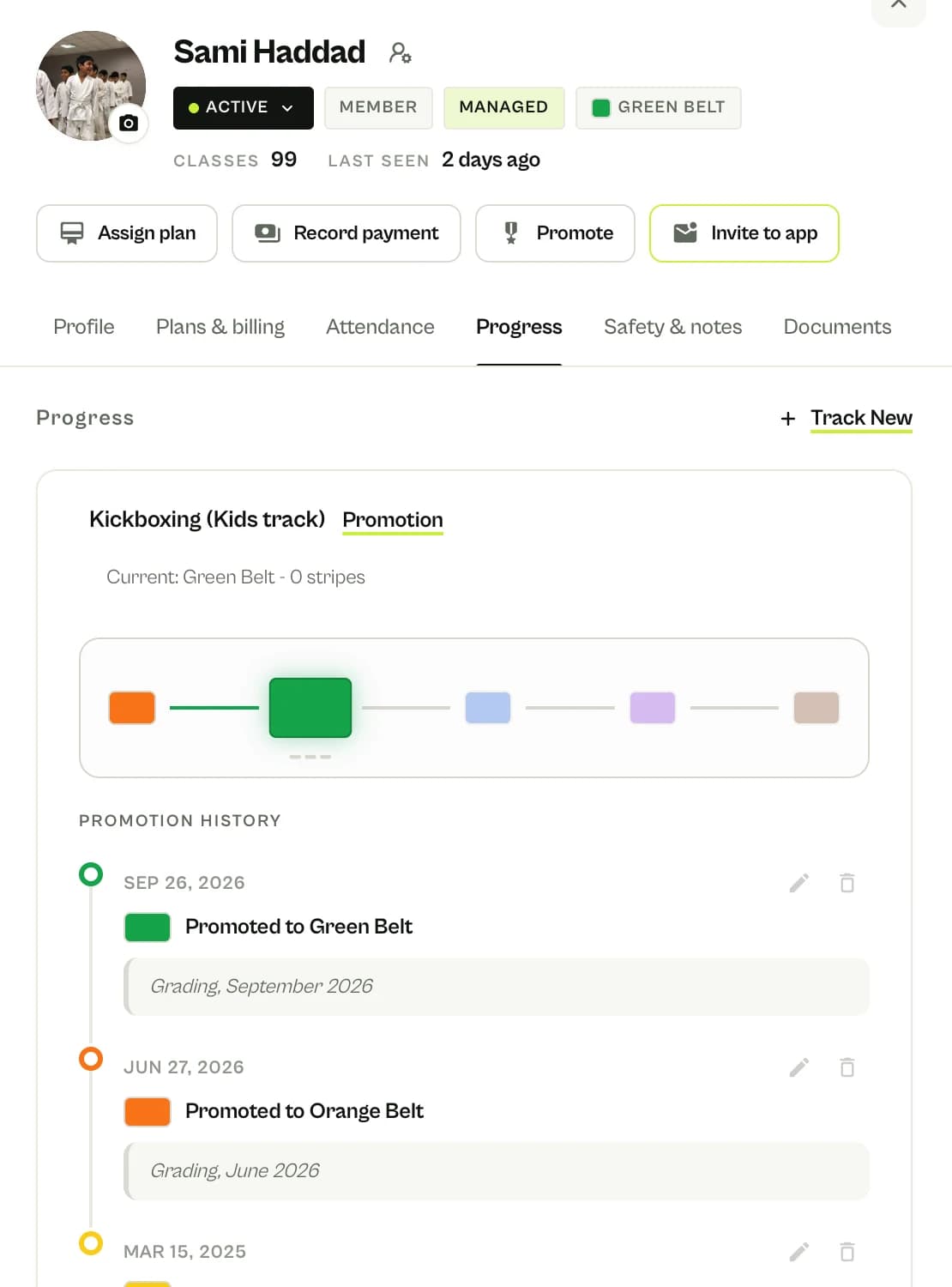Edit the Jun 27, 2026 promotion entry
The width and height of the screenshot is (952, 1287).
click(799, 1067)
